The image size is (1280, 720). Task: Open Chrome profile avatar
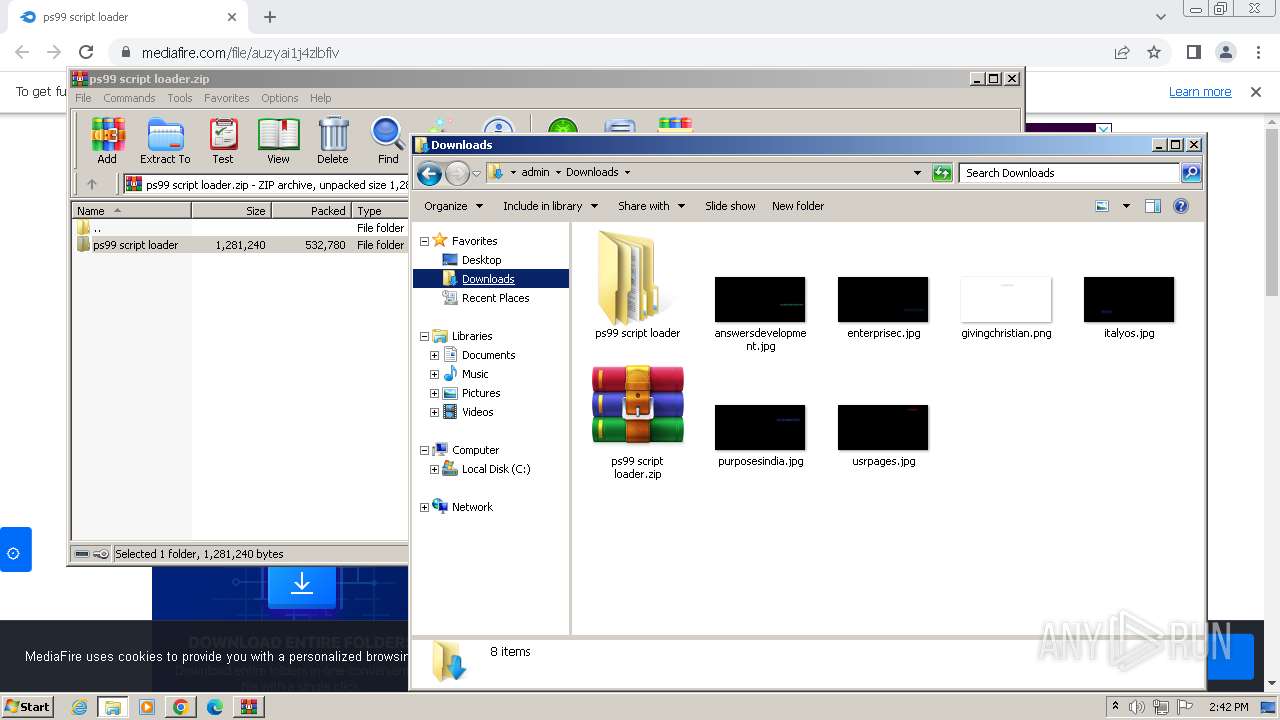[x=1226, y=52]
